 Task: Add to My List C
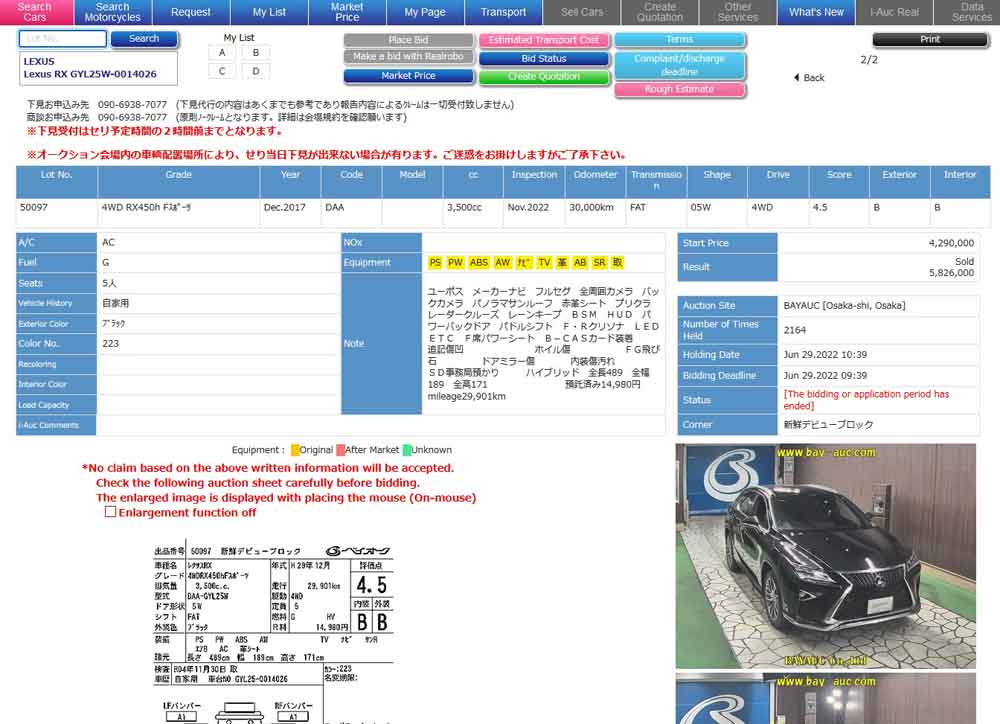pyautogui.click(x=222, y=71)
